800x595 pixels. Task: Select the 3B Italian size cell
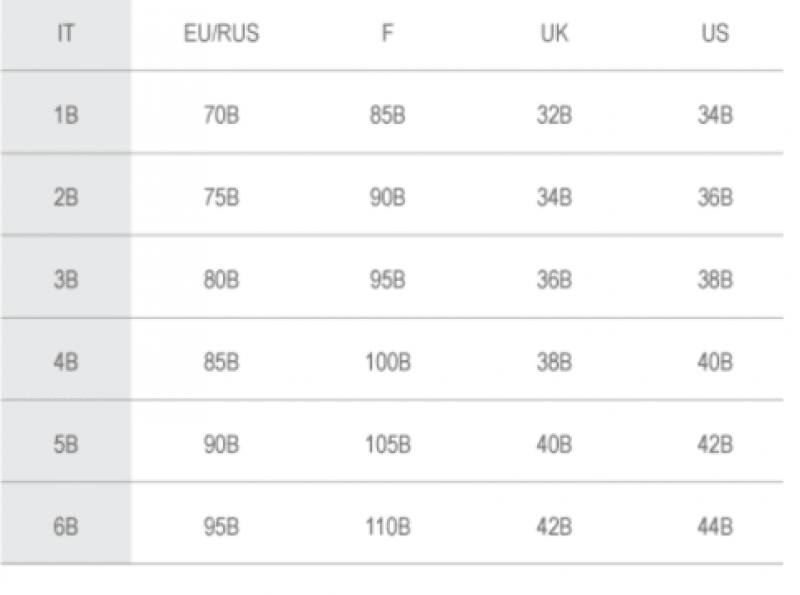[x=66, y=280]
